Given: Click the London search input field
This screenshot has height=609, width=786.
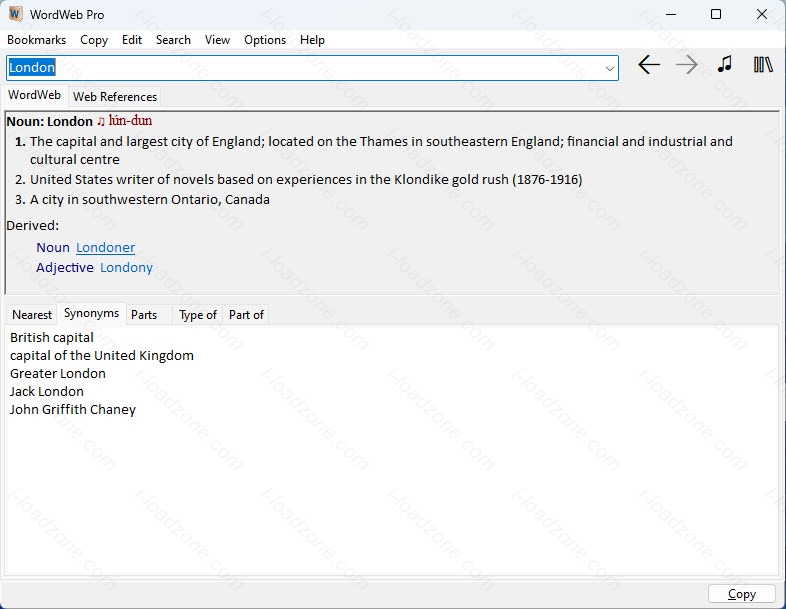Looking at the screenshot, I should click(x=312, y=68).
